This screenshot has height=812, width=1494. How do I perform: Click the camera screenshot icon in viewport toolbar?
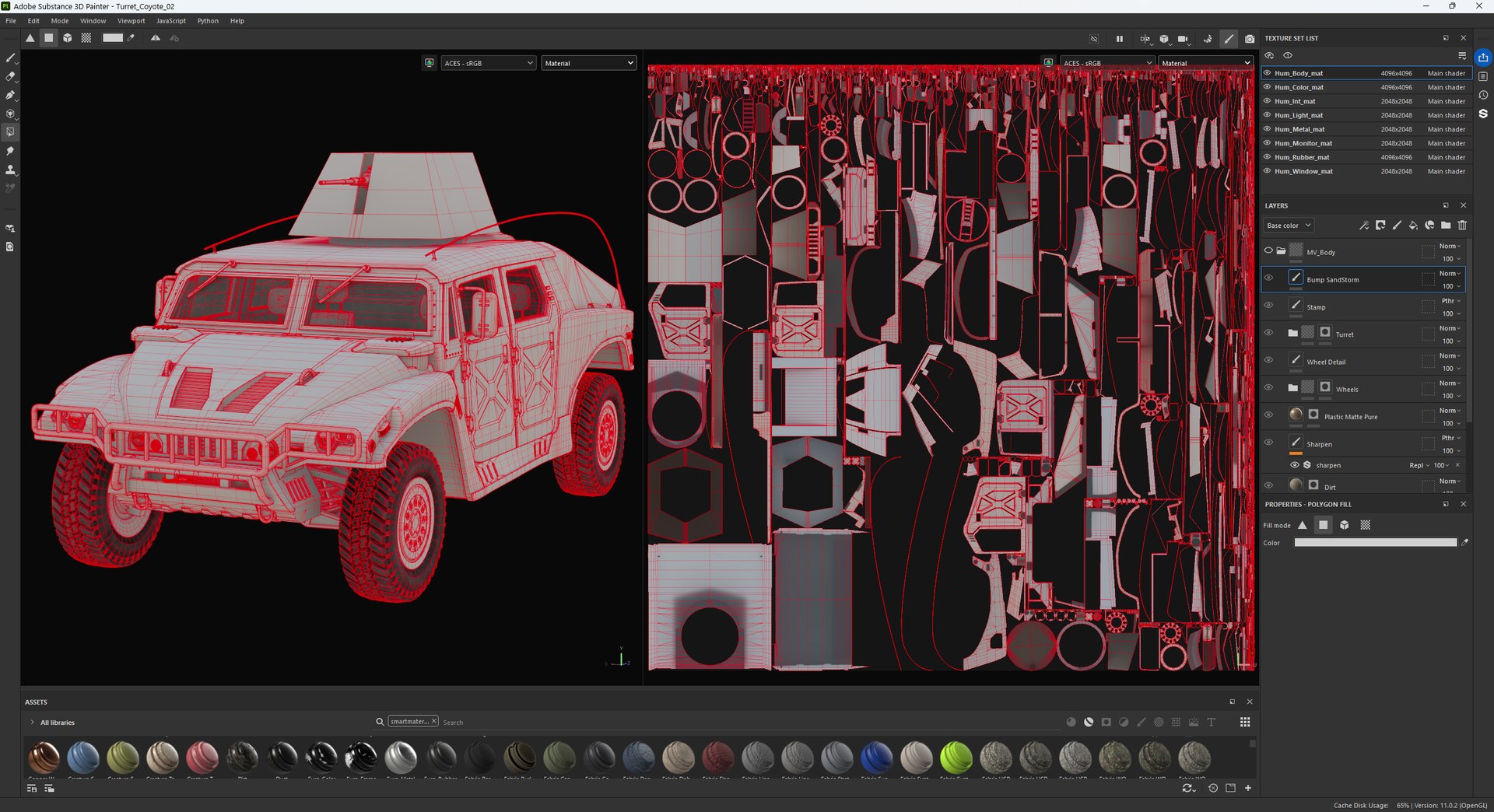tap(1250, 38)
